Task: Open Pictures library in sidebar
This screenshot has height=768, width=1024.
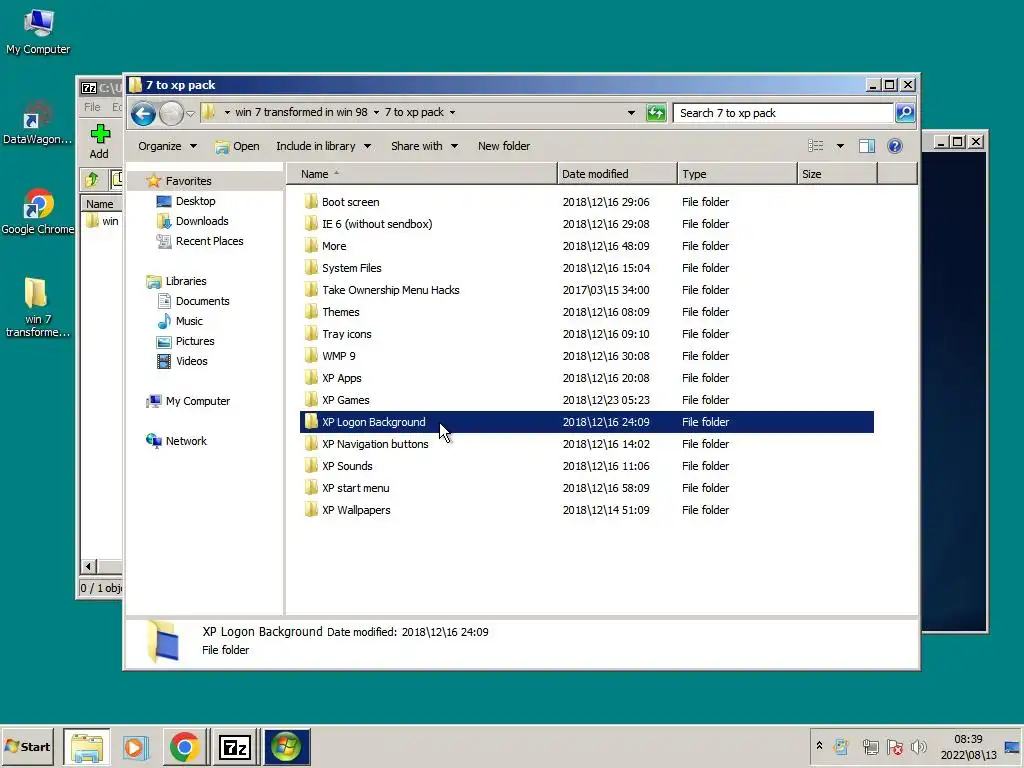Action: 195,342
